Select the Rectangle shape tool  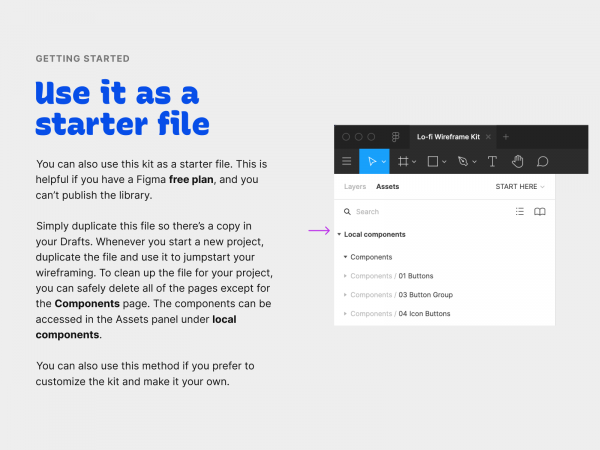(x=433, y=161)
